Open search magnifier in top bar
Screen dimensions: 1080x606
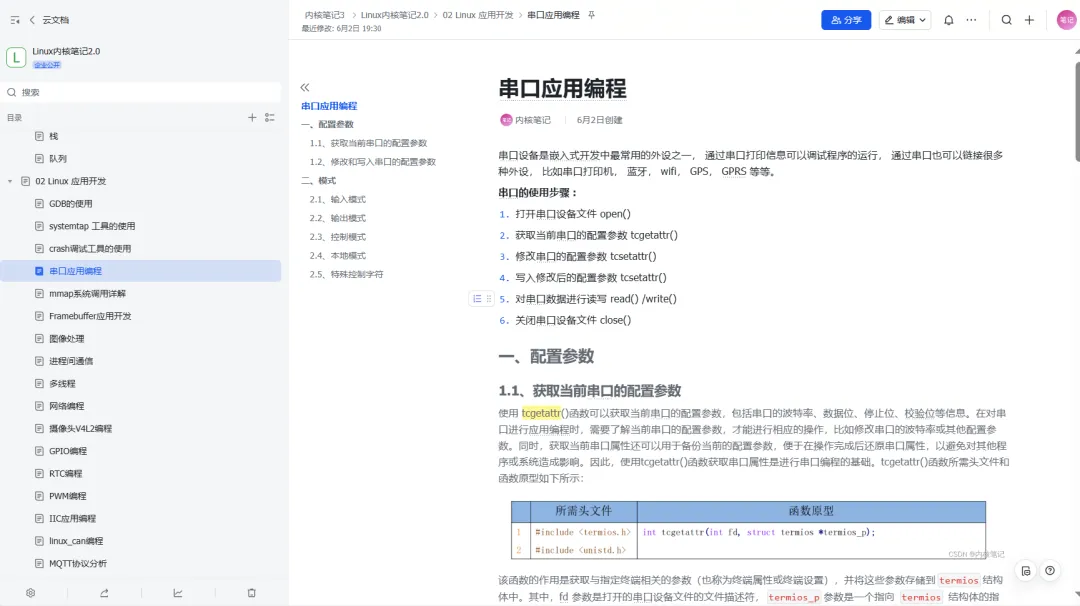1006,20
